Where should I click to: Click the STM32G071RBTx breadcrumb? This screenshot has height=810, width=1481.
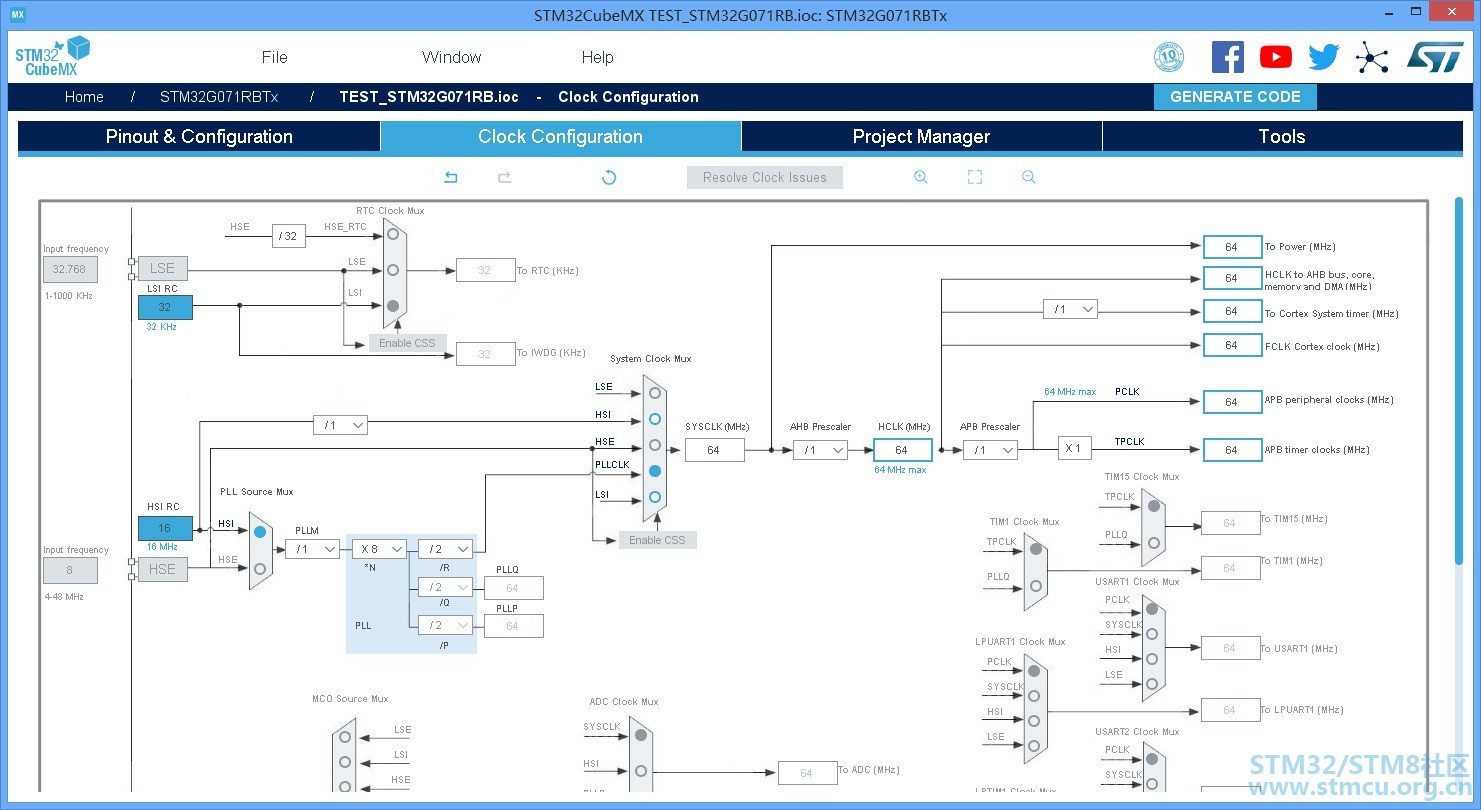(x=219, y=97)
